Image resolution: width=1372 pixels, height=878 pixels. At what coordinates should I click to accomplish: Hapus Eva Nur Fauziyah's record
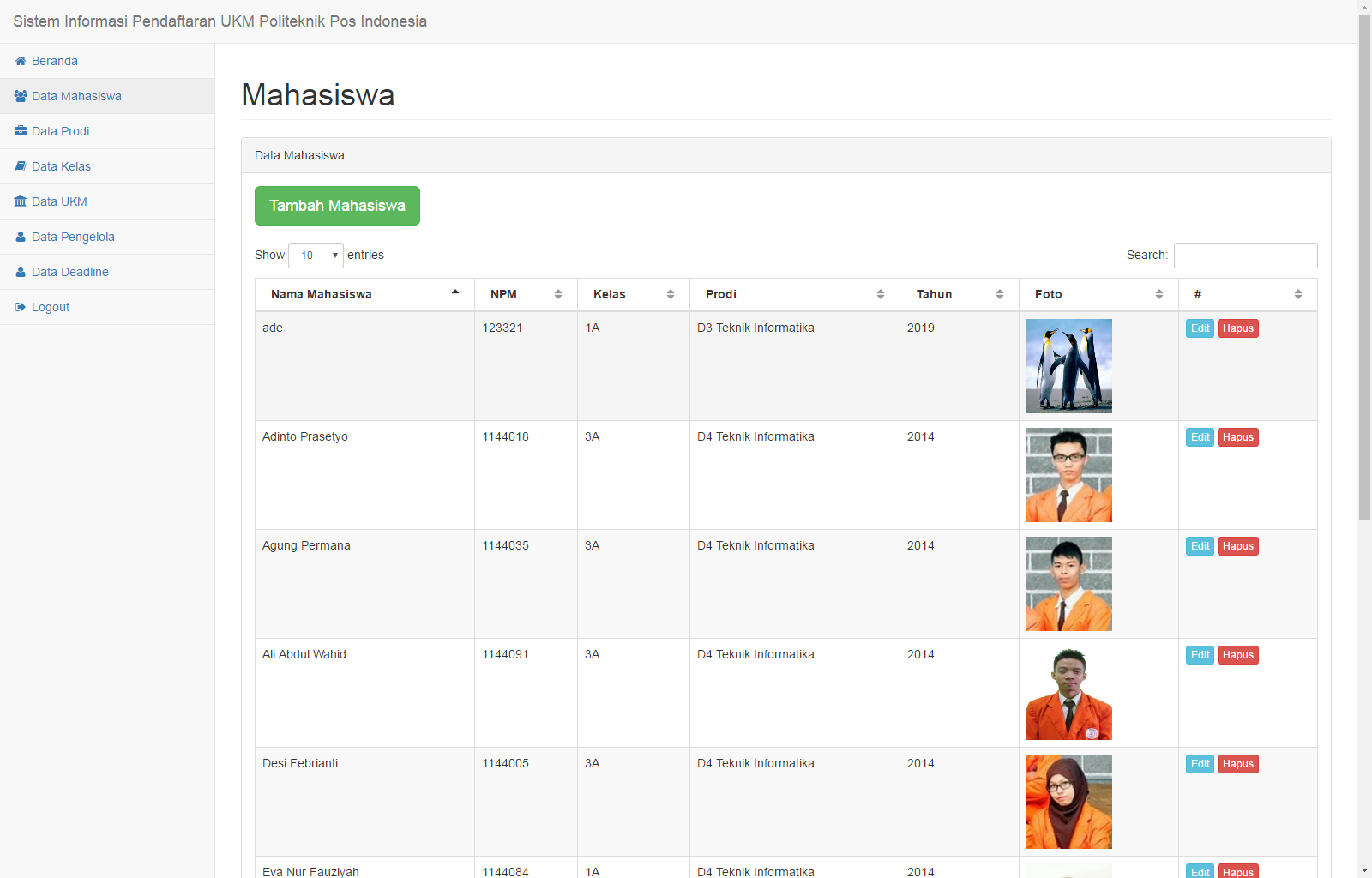1237,871
